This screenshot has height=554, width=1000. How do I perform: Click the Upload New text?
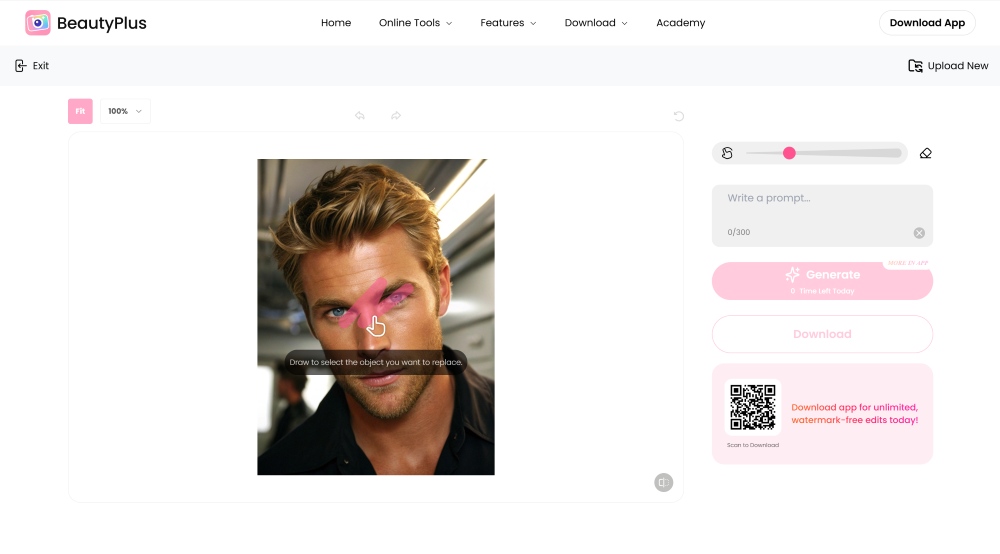(958, 66)
